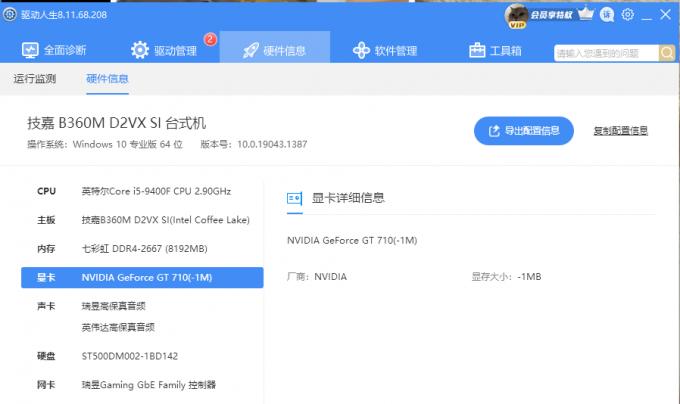Click the flower icon of 软件管理
This screenshot has width=680, height=404.
pos(361,51)
